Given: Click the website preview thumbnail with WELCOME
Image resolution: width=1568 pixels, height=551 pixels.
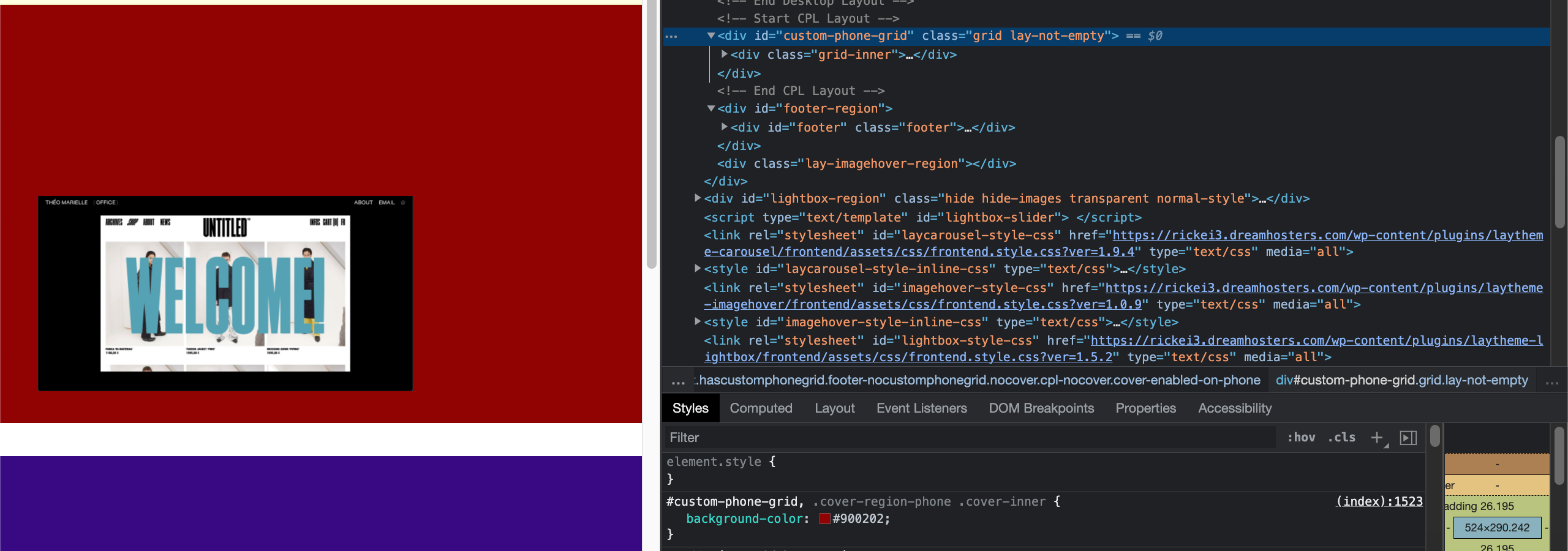Looking at the screenshot, I should 225,293.
